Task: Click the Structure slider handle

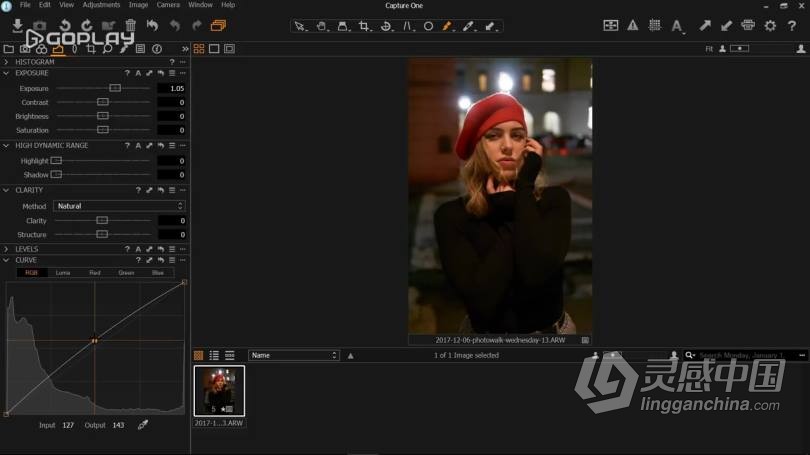Action: pos(102,234)
